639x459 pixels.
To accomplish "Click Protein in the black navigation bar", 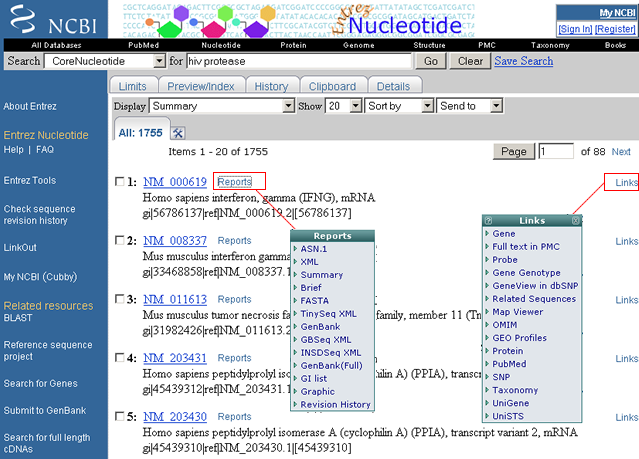I will click(293, 45).
